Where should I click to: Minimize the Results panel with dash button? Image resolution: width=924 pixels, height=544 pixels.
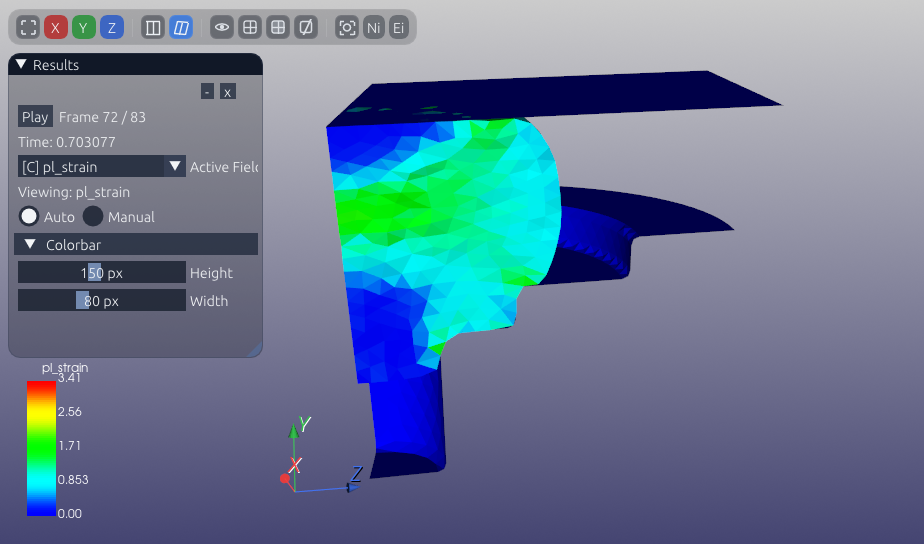pos(207,91)
